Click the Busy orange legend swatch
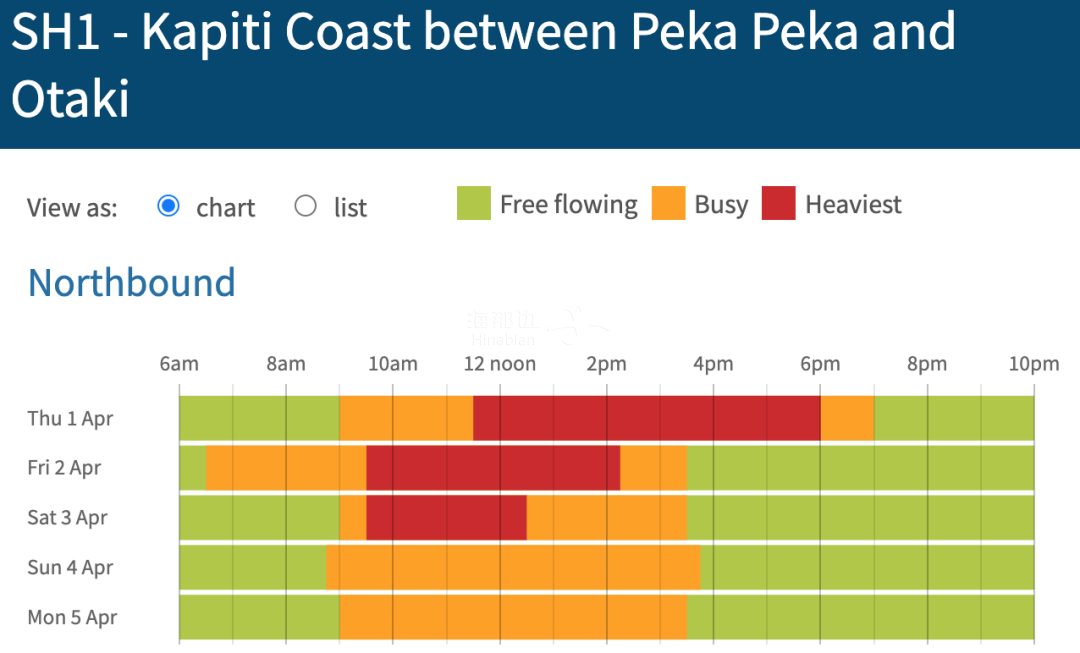 (x=668, y=203)
